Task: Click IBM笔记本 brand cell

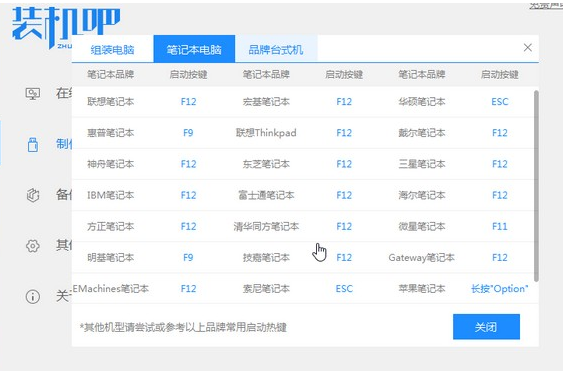Action: click(x=111, y=195)
